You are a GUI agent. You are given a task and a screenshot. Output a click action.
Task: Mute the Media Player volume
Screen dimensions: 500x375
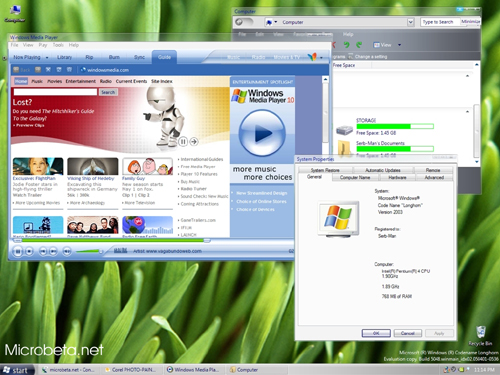point(67,251)
